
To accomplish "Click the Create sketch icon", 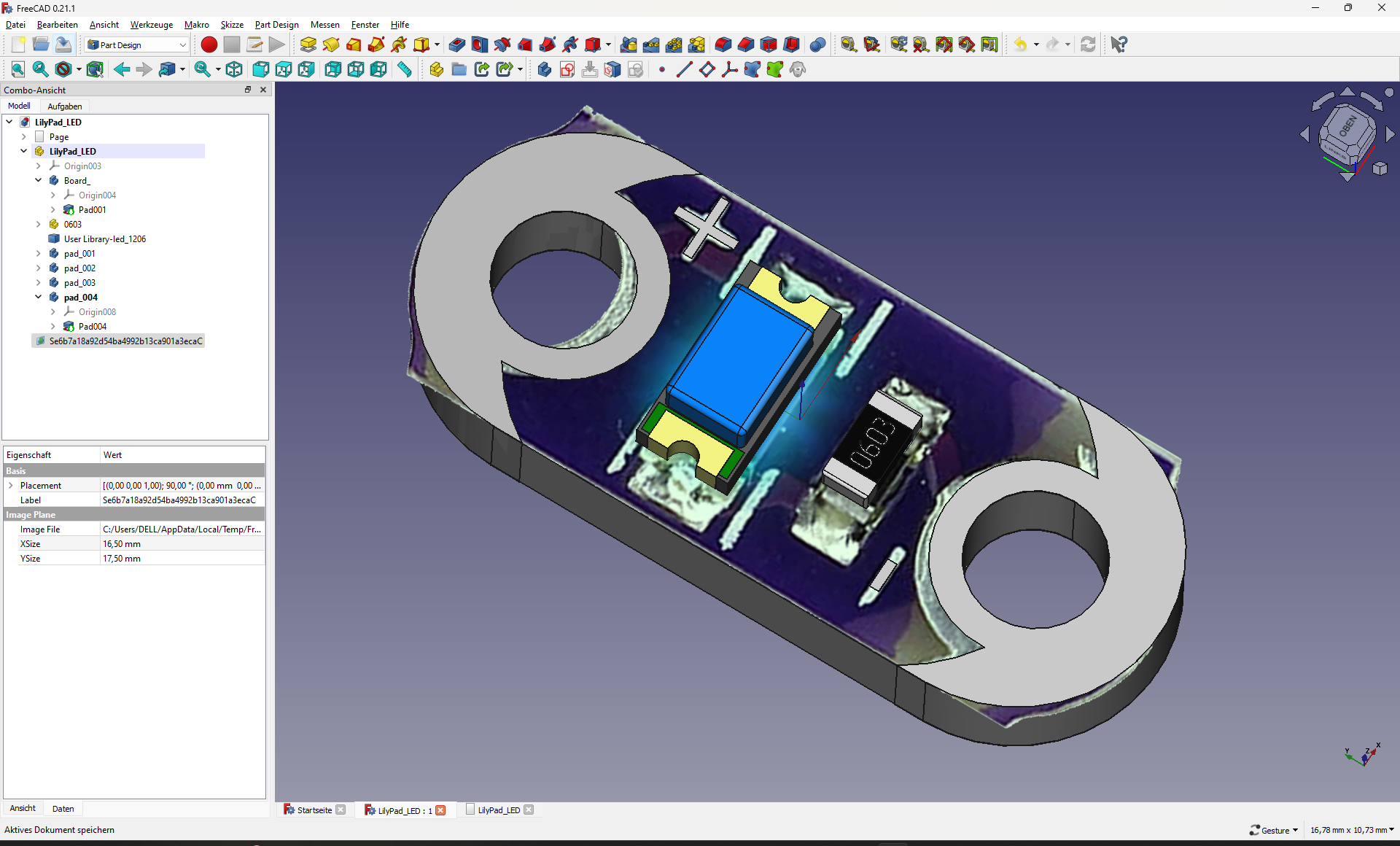I will pyautogui.click(x=567, y=69).
